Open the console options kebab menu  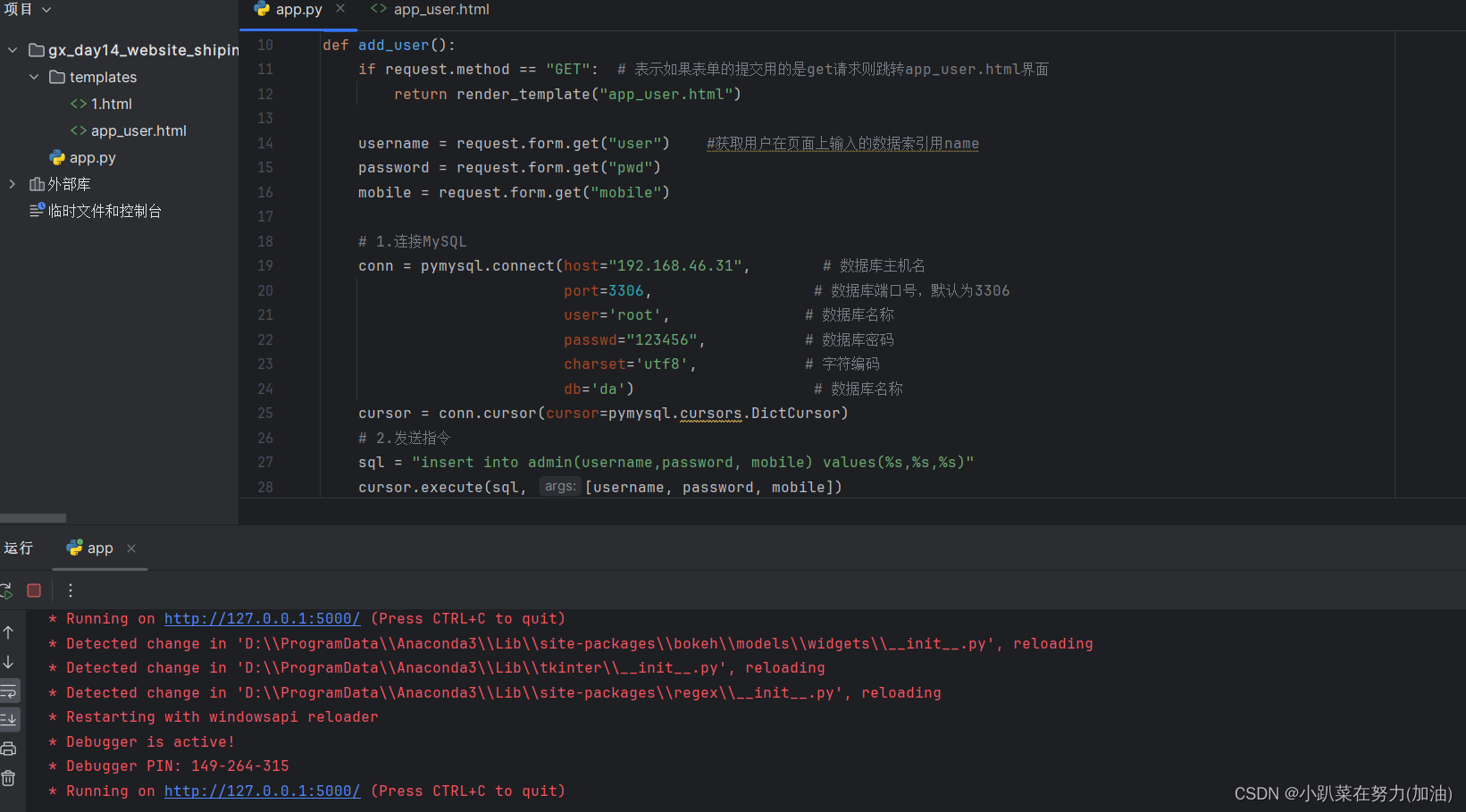(70, 590)
